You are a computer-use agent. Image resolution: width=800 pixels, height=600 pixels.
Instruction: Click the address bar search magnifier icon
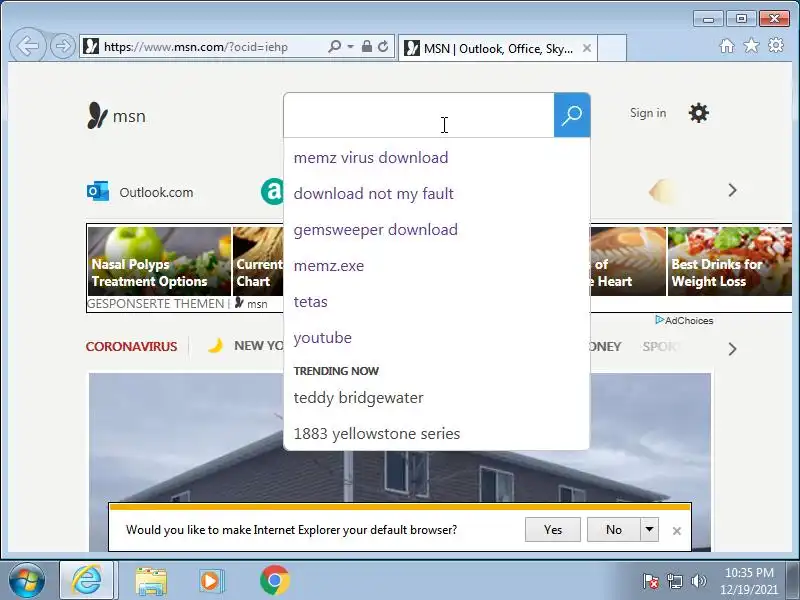(335, 46)
